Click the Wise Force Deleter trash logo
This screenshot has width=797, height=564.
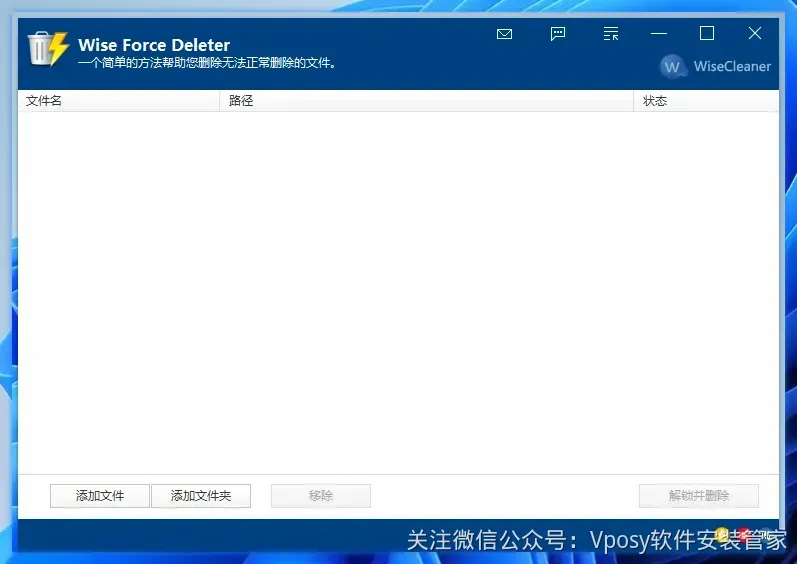pos(48,49)
